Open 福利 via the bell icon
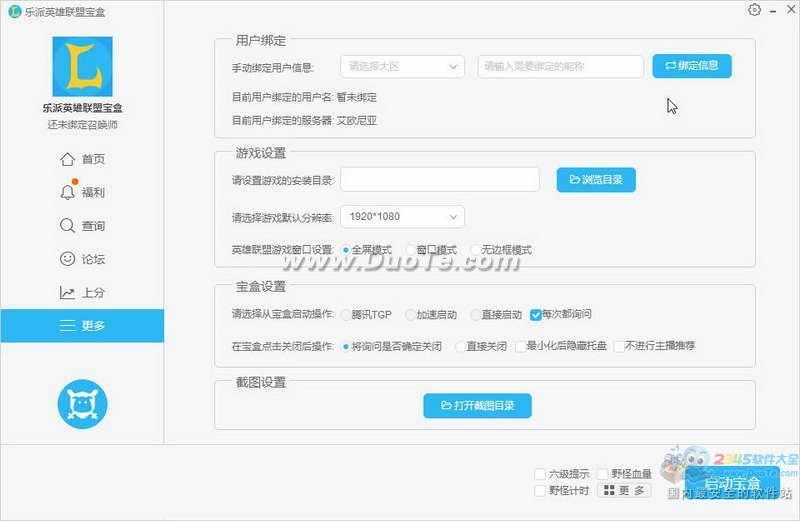Image resolution: width=800 pixels, height=521 pixels. click(68, 192)
